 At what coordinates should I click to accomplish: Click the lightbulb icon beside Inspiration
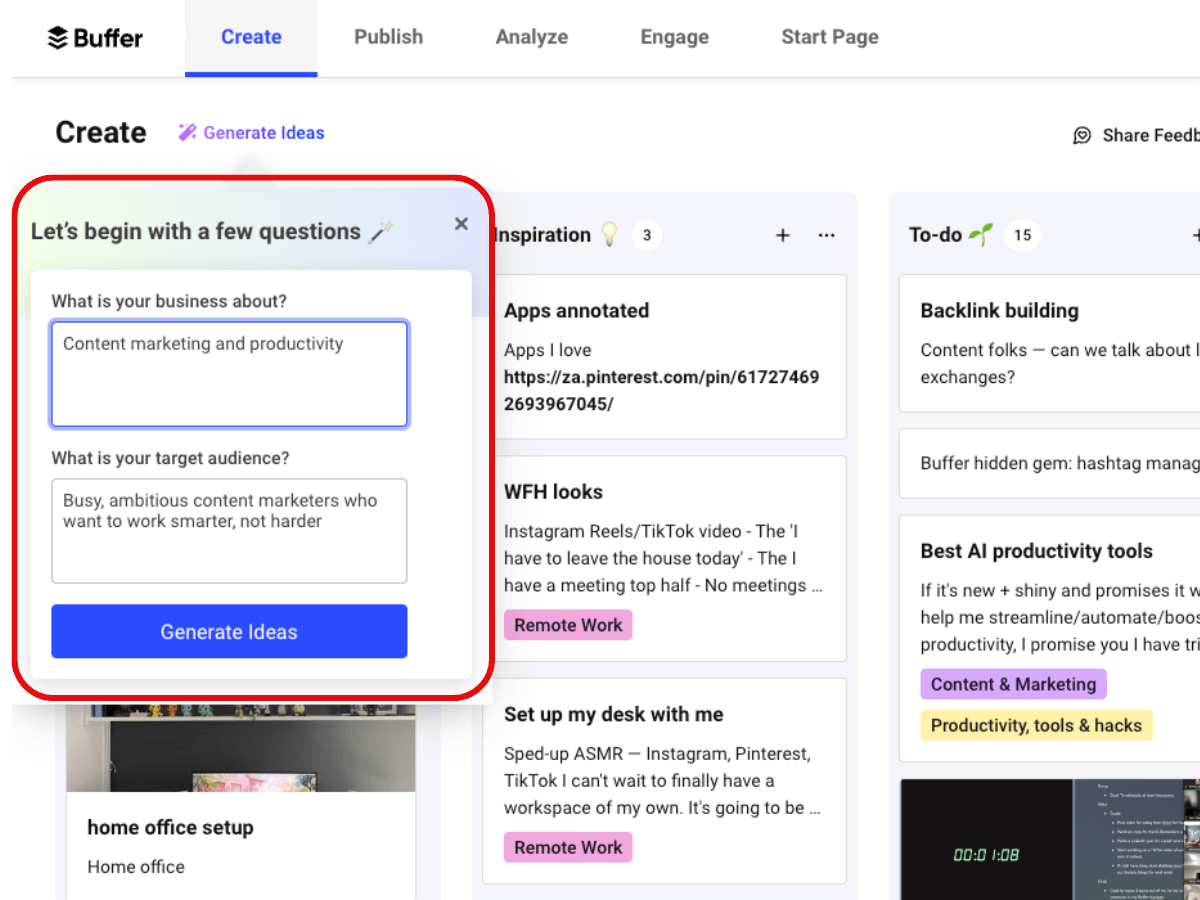[x=610, y=235]
